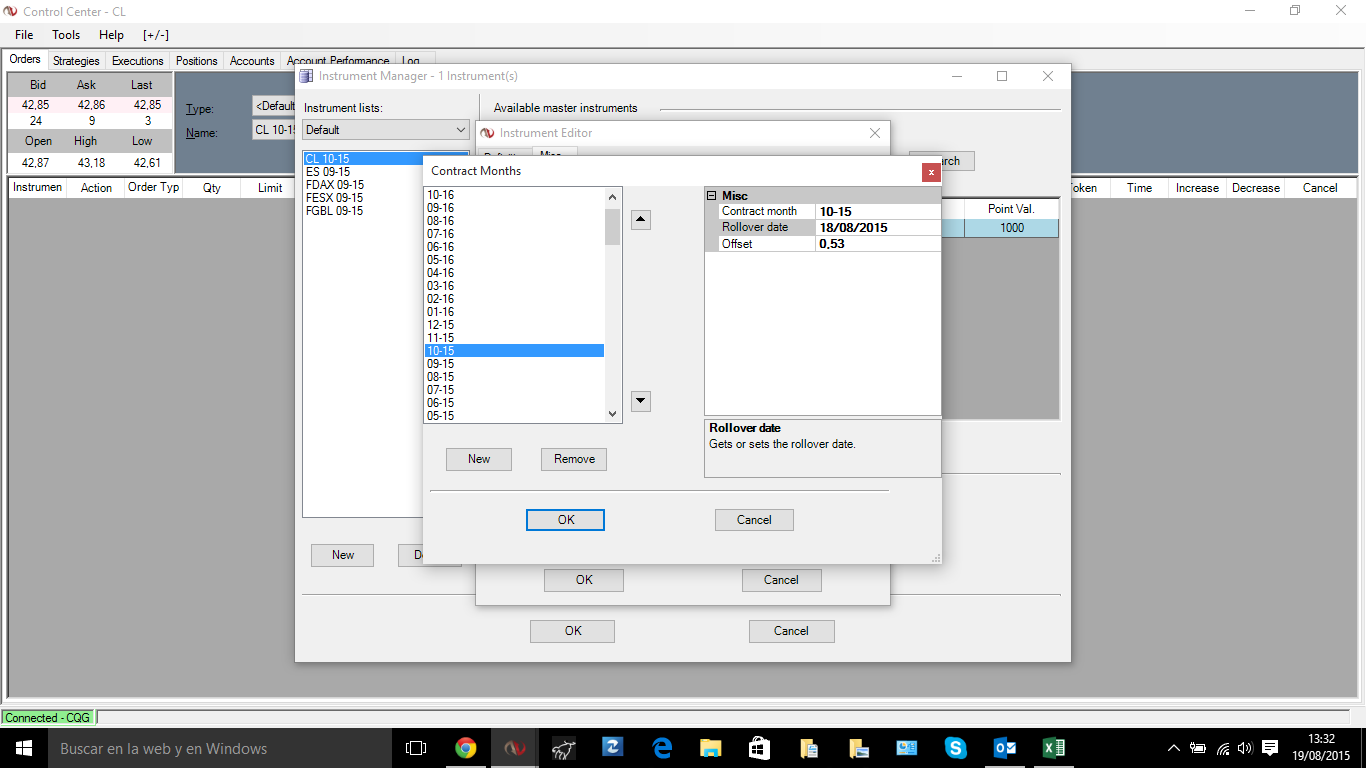Select contract month 09-15 in Contract Months
1366x768 pixels.
[514, 364]
